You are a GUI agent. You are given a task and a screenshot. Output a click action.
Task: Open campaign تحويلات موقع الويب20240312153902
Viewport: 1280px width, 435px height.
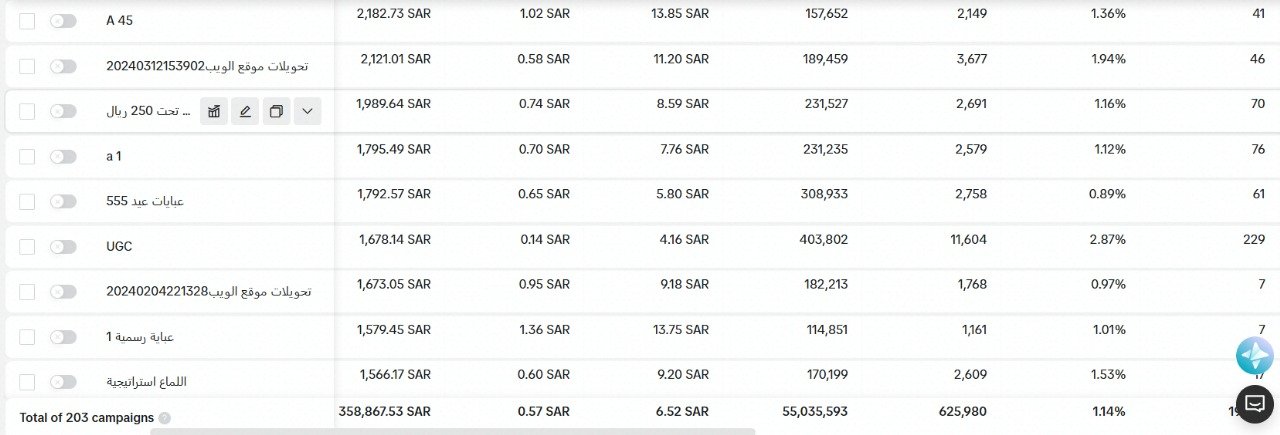click(x=207, y=66)
